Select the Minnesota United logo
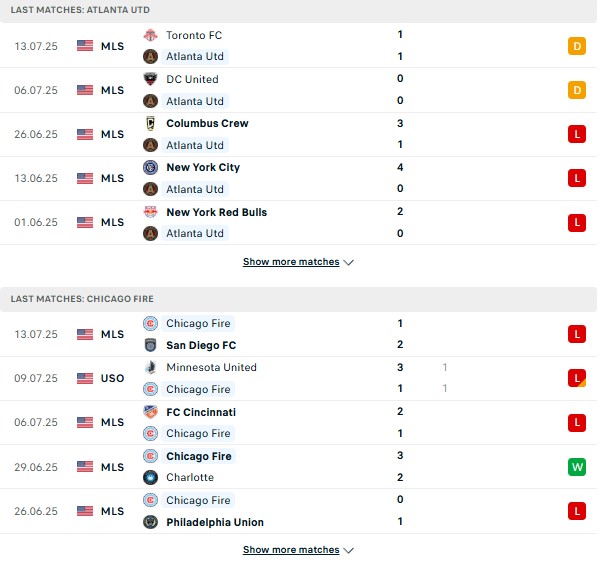The width and height of the screenshot is (603, 564). (x=150, y=368)
